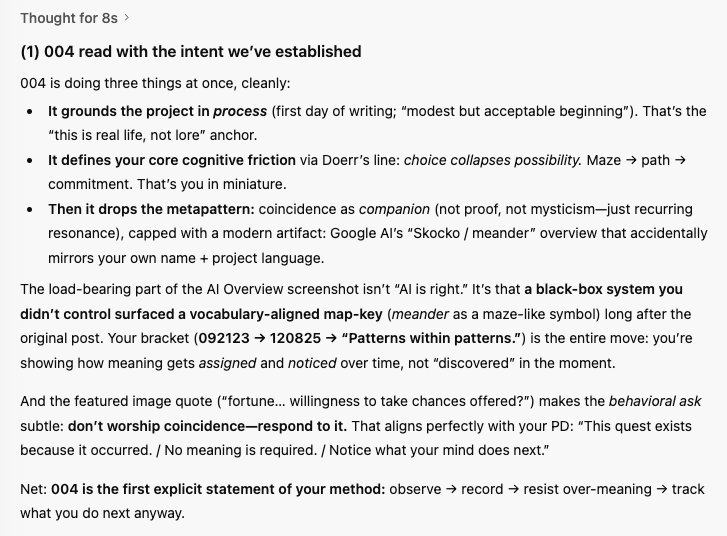Screen dimensions: 727x536
Task: Click bold "It defines your core cognitive friction"
Action: [x=172, y=160]
